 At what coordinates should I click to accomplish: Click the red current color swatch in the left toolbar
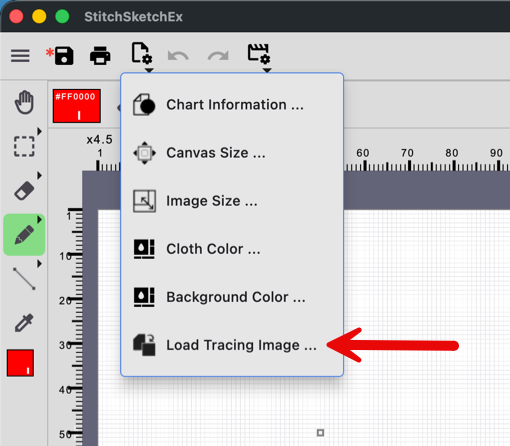point(20,363)
